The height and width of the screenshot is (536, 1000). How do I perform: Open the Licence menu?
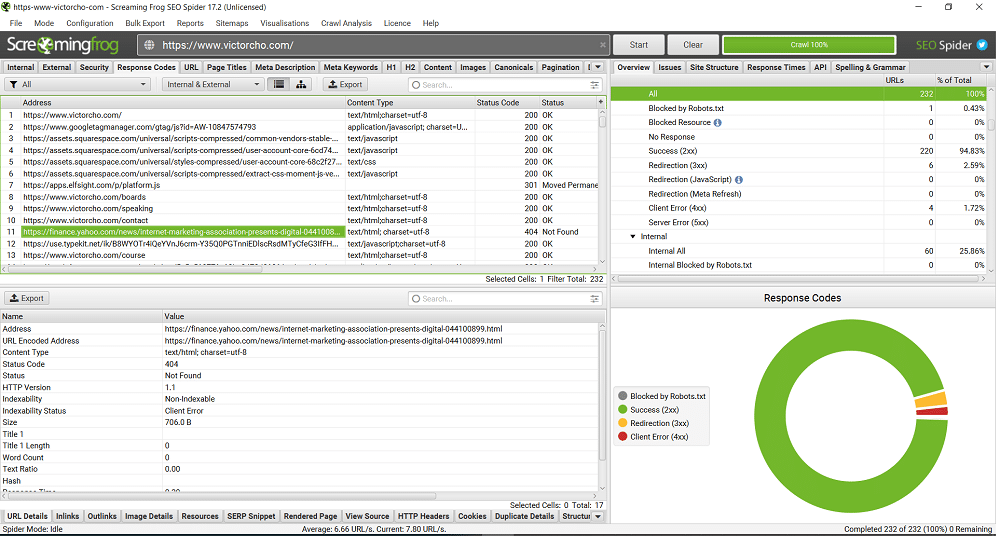coord(397,23)
